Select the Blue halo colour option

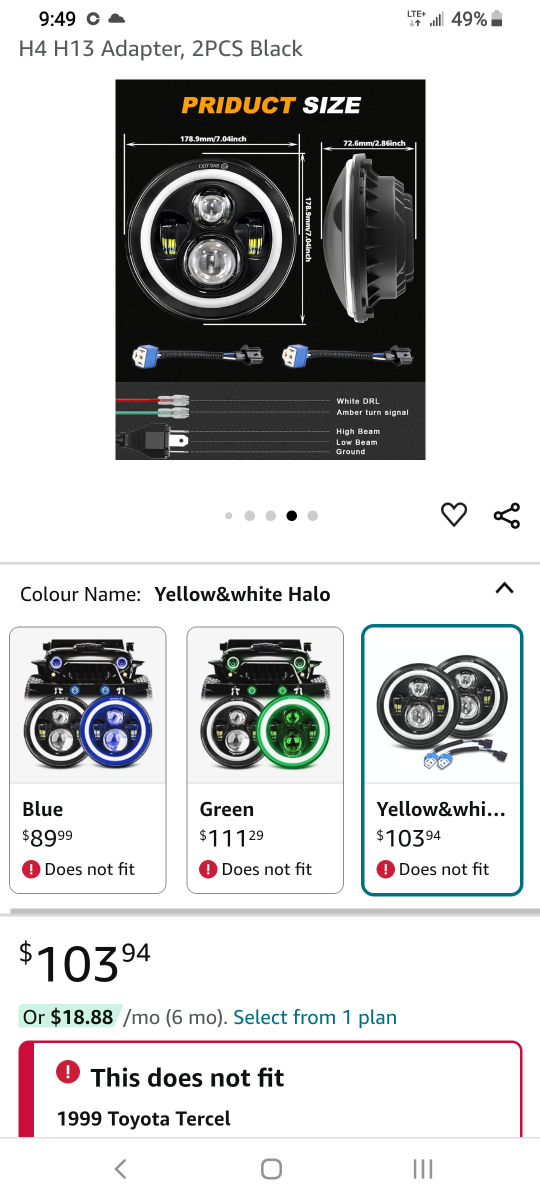pyautogui.click(x=88, y=759)
